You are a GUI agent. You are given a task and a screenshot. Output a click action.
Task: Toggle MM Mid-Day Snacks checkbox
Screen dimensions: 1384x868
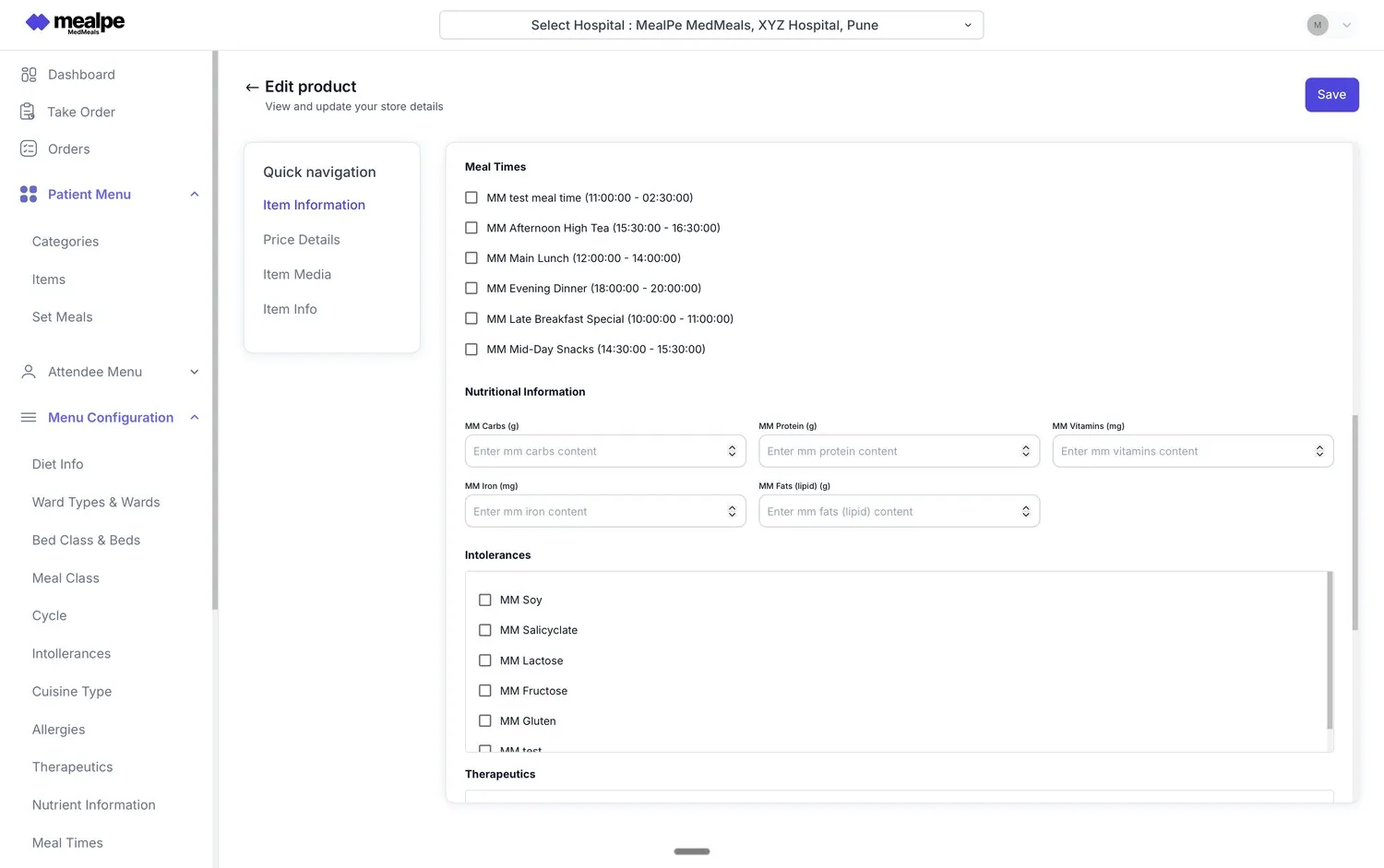coord(471,350)
